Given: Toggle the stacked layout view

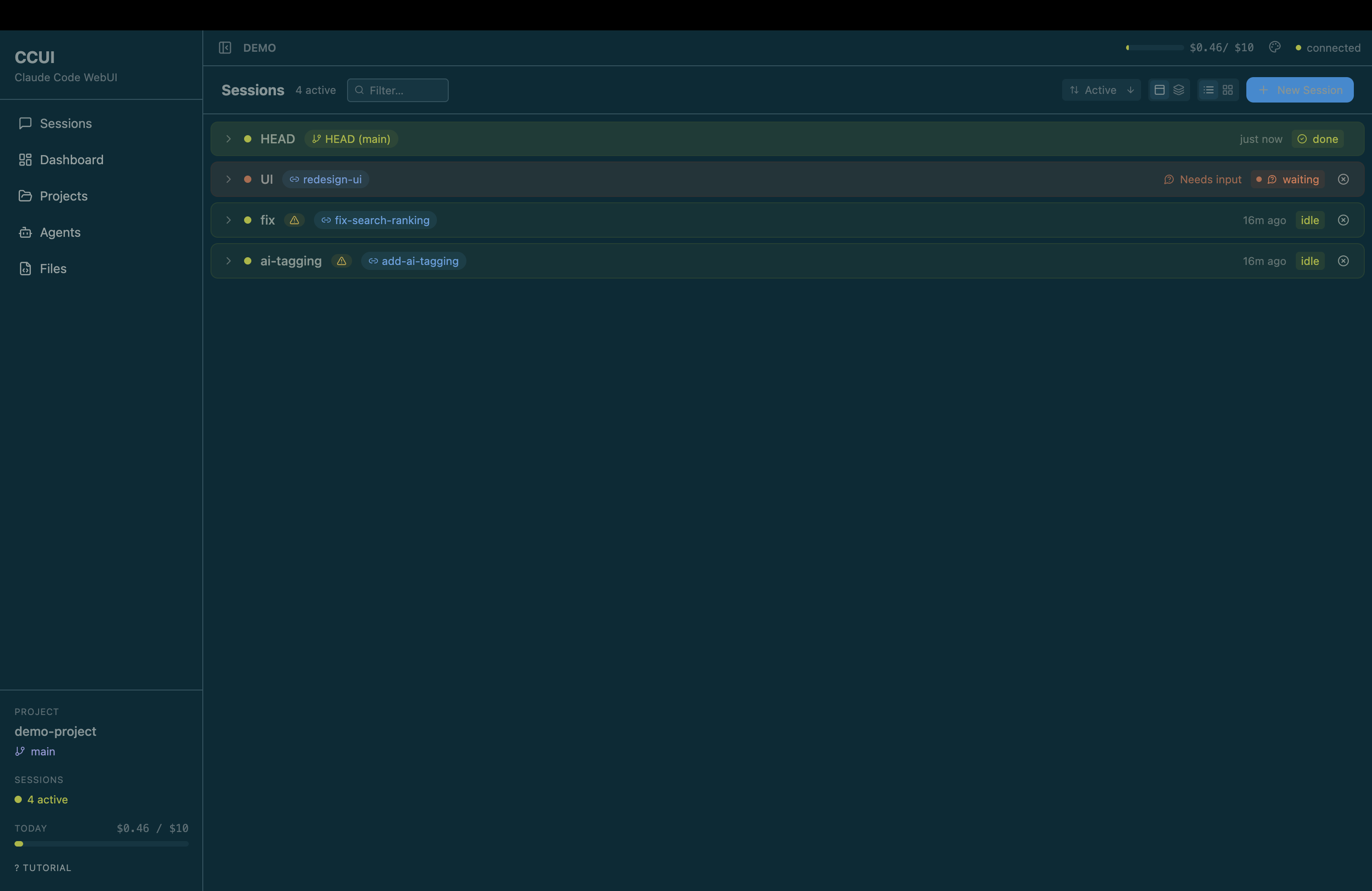Looking at the screenshot, I should coord(1180,90).
